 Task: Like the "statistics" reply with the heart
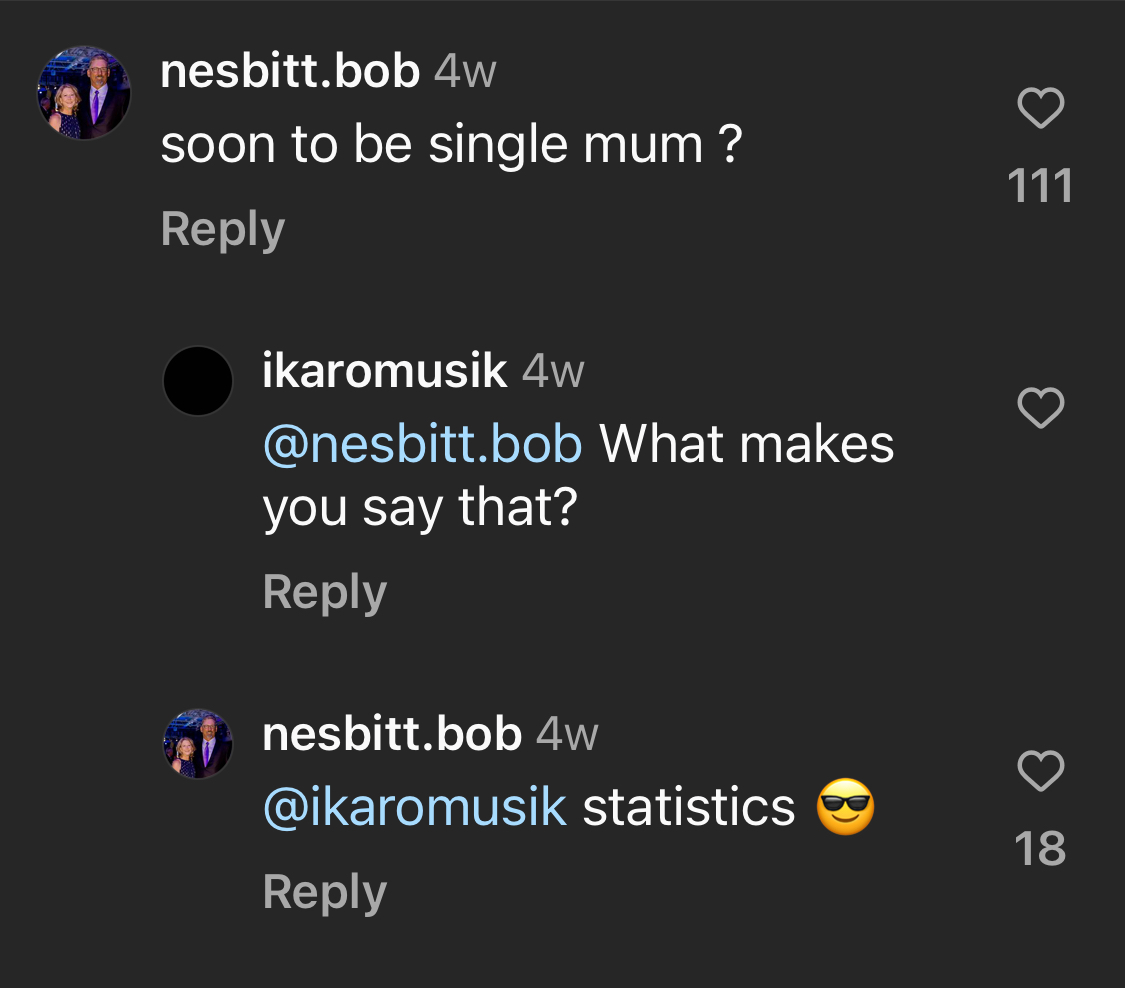coord(1040,771)
